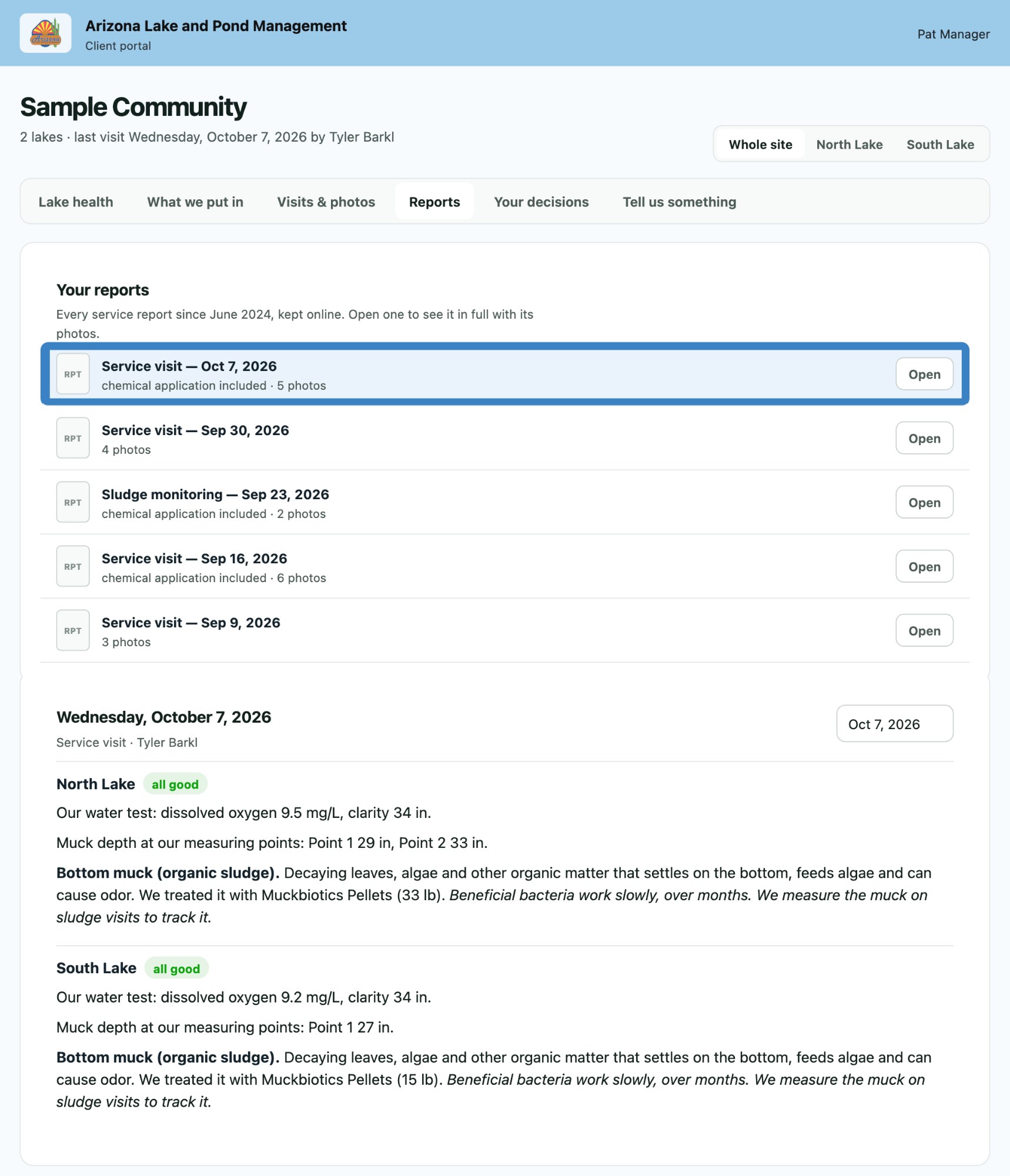Select 'Sludge monitoring — Sep 23, 2026' row title
This screenshot has height=1176, width=1010.
click(215, 495)
